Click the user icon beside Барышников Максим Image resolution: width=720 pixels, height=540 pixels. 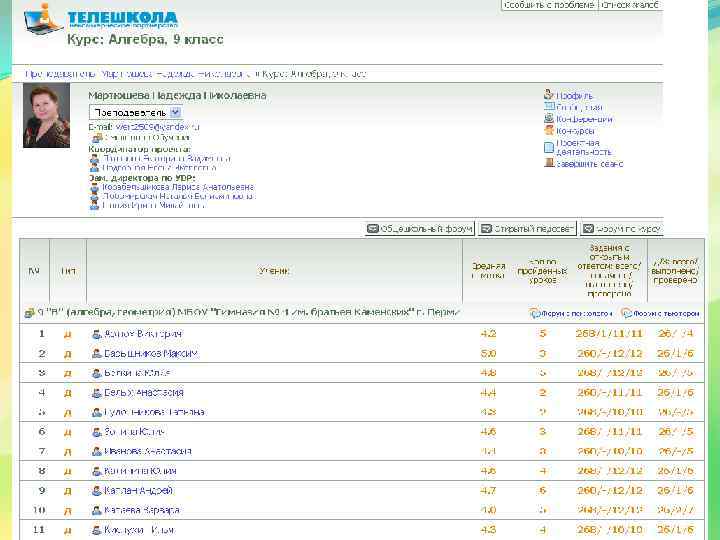pyautogui.click(x=96, y=354)
